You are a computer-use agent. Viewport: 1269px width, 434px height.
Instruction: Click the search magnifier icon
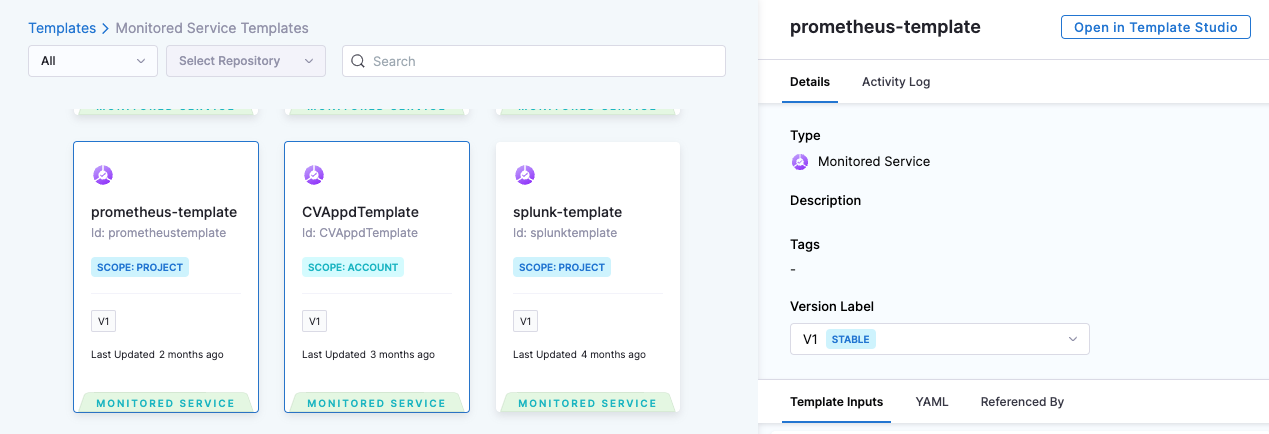[x=359, y=61]
